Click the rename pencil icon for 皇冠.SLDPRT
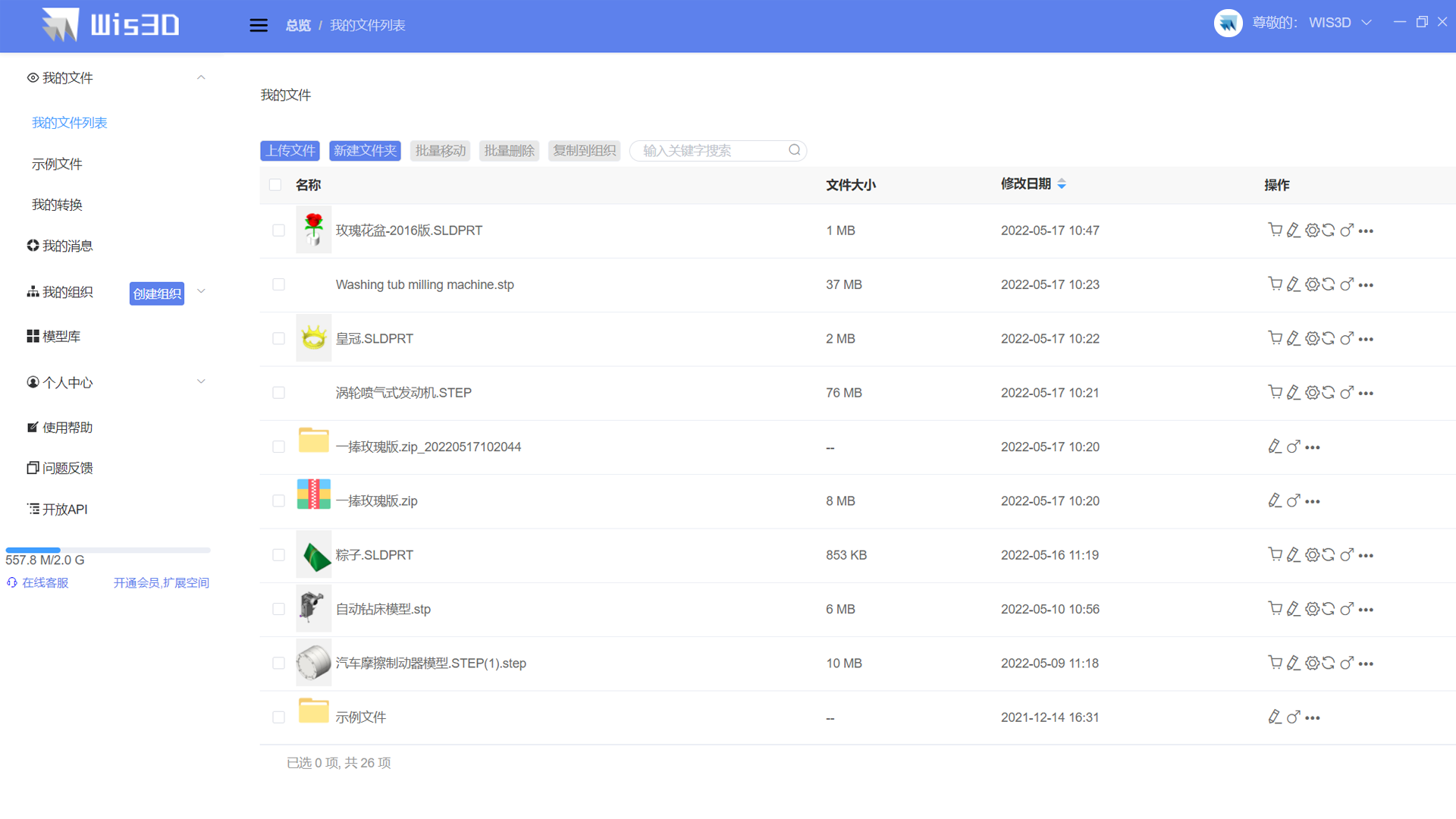Viewport: 1456px width, 819px height. pos(1293,338)
